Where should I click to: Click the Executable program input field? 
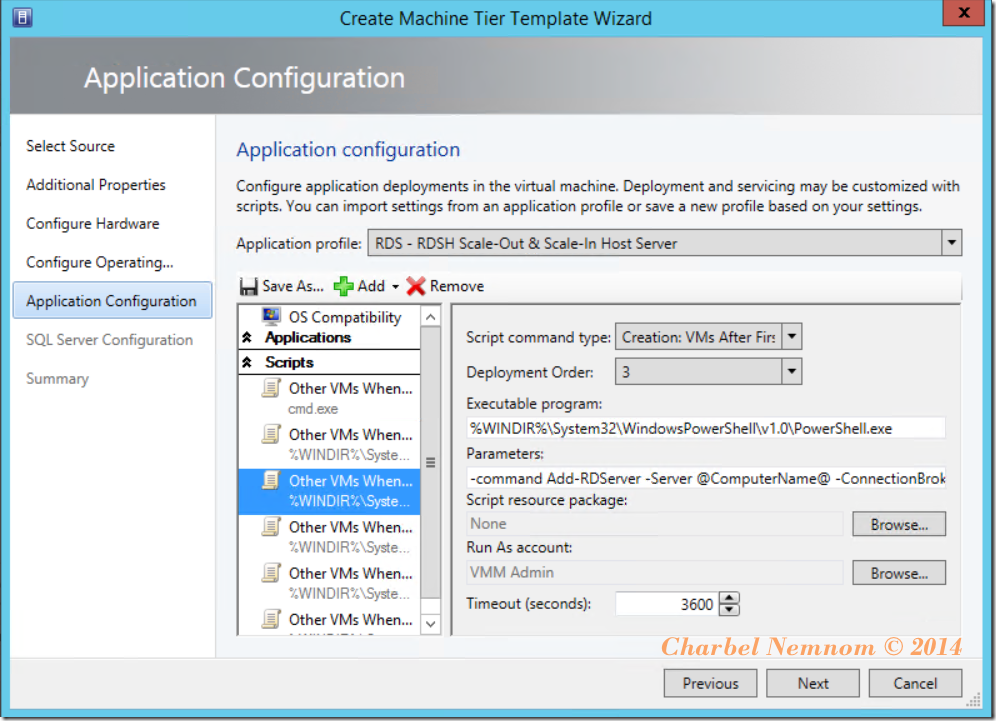tap(706, 428)
